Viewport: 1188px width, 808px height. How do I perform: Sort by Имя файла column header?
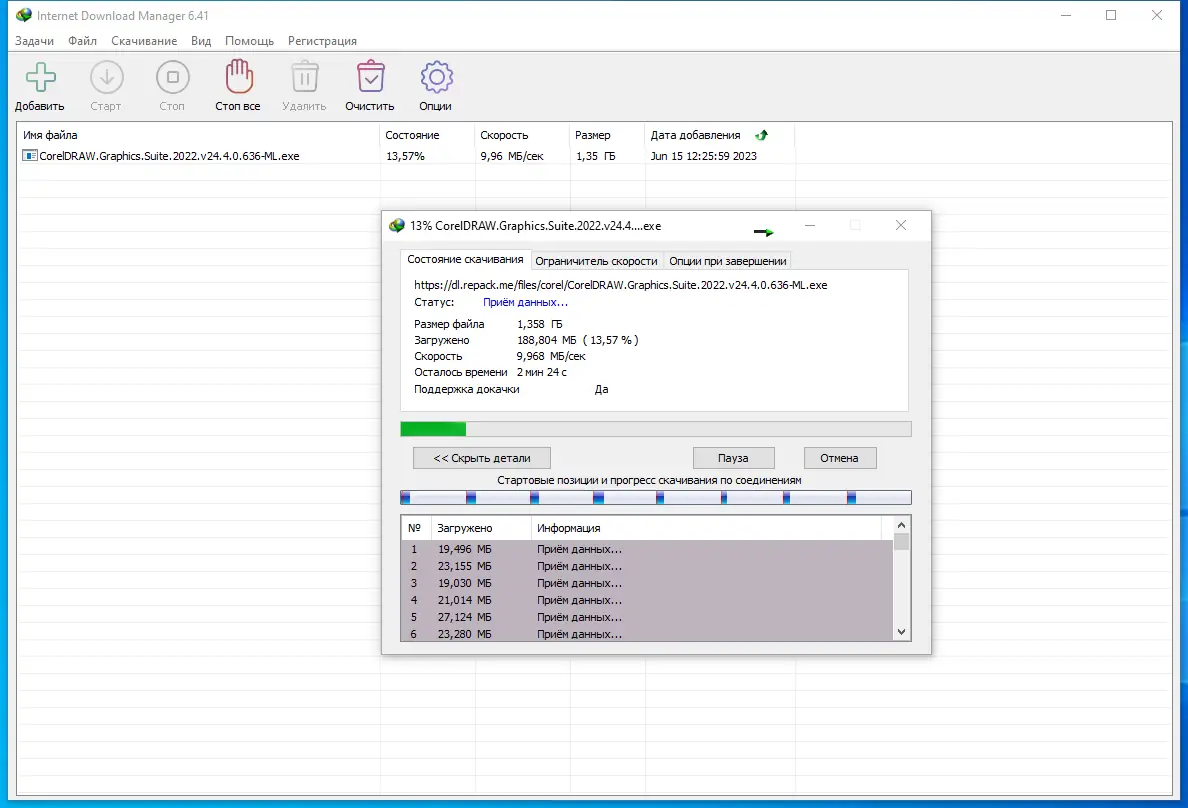pyautogui.click(x=199, y=135)
